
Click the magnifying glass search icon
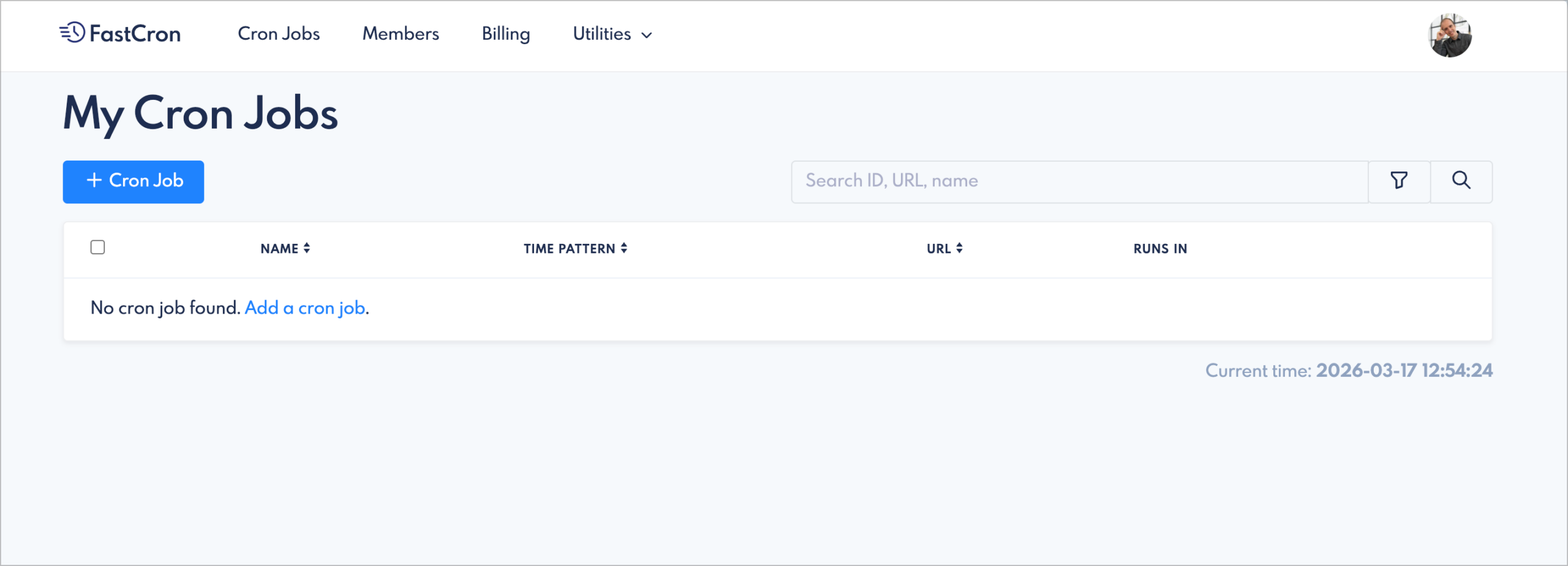[1461, 181]
